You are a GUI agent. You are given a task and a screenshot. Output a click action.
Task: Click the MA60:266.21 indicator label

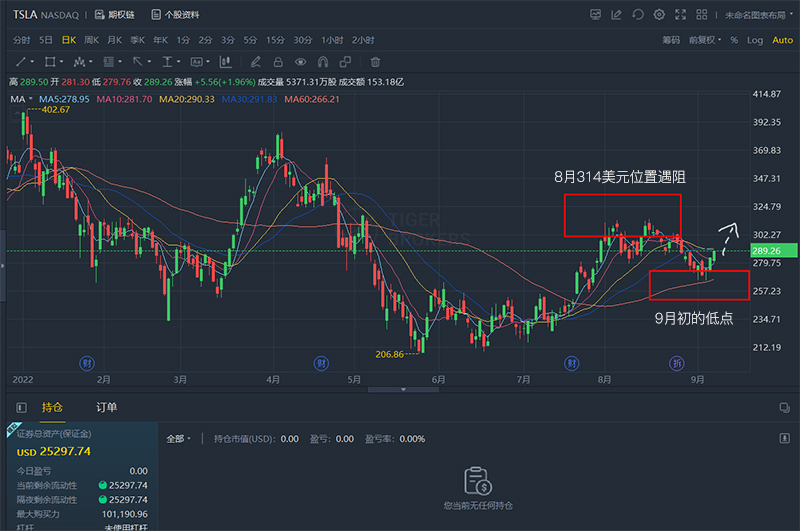pos(312,99)
